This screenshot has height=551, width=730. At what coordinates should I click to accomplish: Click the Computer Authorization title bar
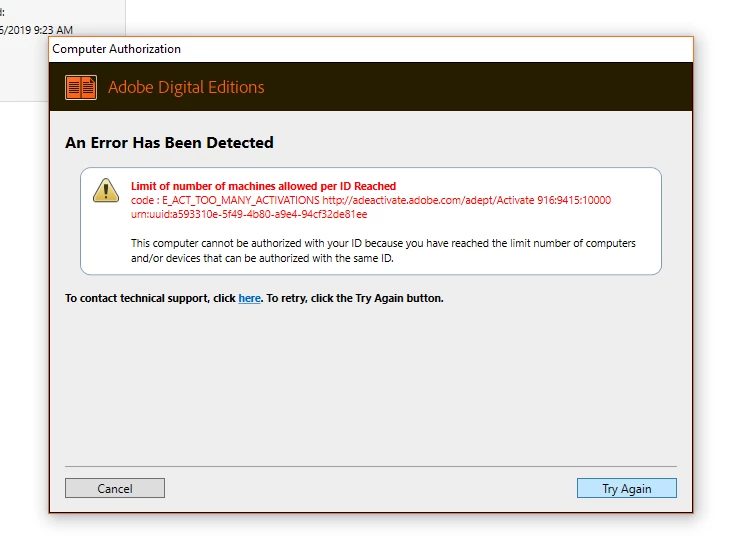click(x=371, y=49)
